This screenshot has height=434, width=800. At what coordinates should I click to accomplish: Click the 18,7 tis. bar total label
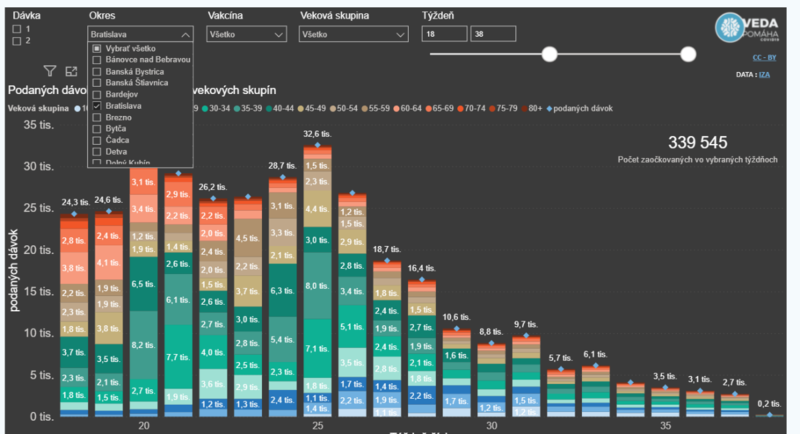coord(387,249)
